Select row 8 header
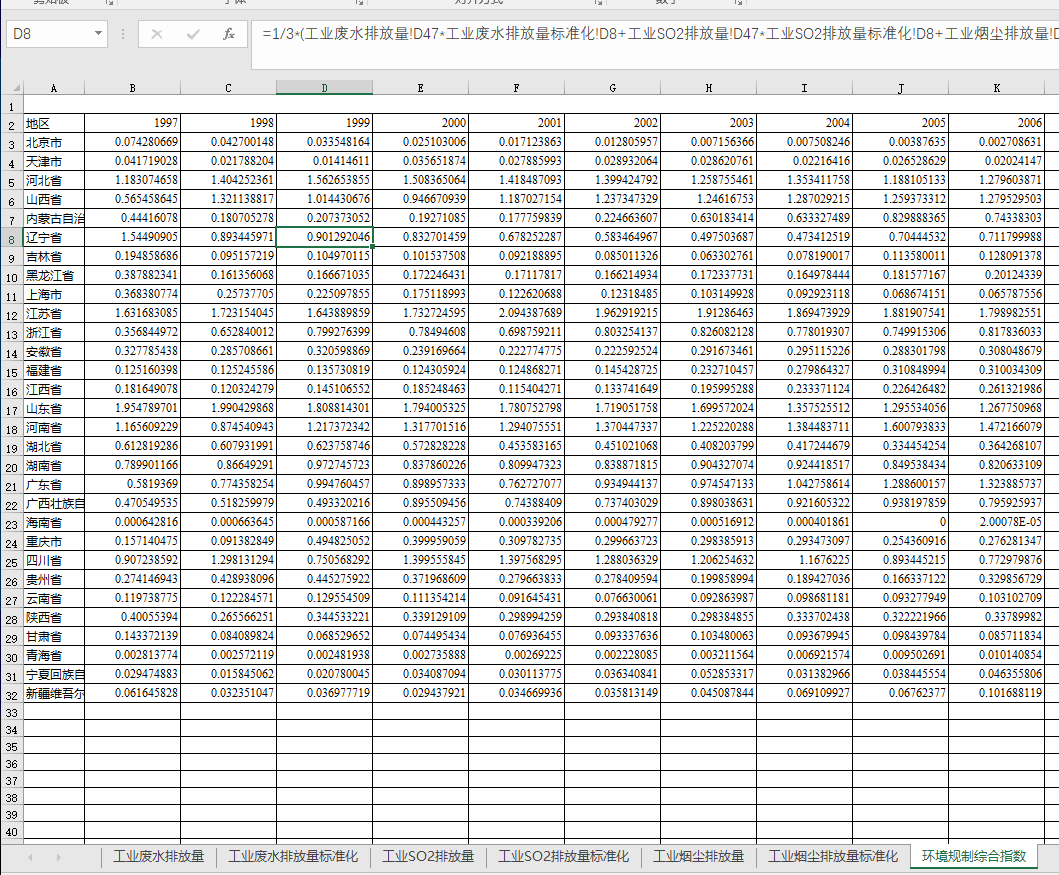Viewport: 1059px width, 875px height. click(x=12, y=239)
